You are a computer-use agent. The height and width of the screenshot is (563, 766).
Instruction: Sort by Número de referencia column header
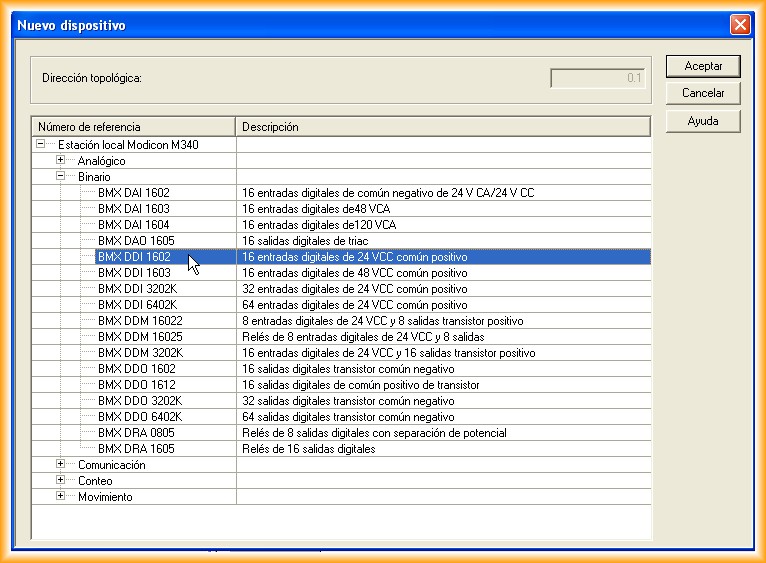(x=134, y=127)
